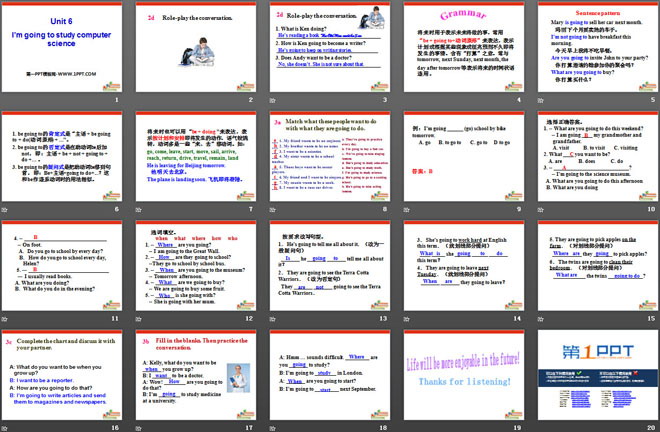This screenshot has width=660, height=432.
Task: Select slide 18 about studying in London
Action: coord(330,375)
